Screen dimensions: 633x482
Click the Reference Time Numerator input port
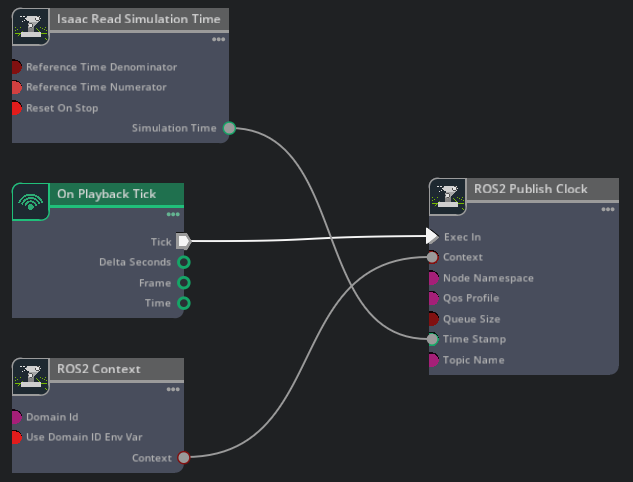(x=16, y=87)
